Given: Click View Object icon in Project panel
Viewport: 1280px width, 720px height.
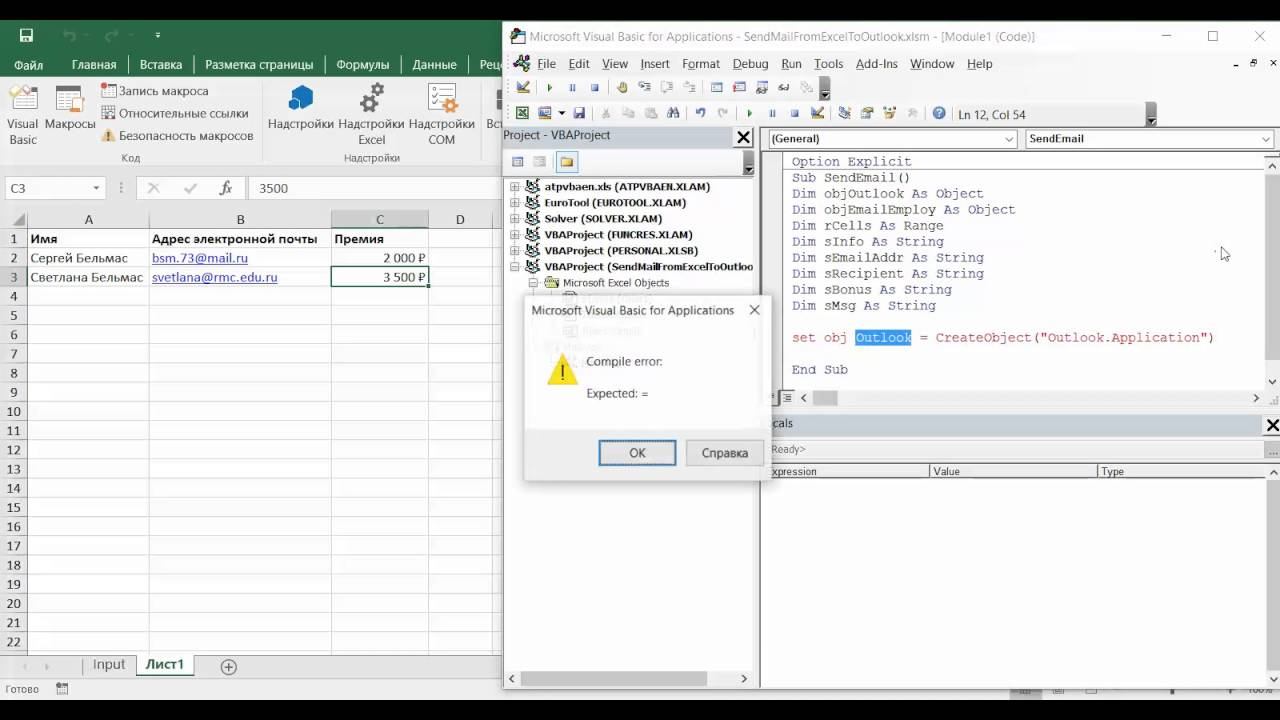Looking at the screenshot, I should [539, 162].
